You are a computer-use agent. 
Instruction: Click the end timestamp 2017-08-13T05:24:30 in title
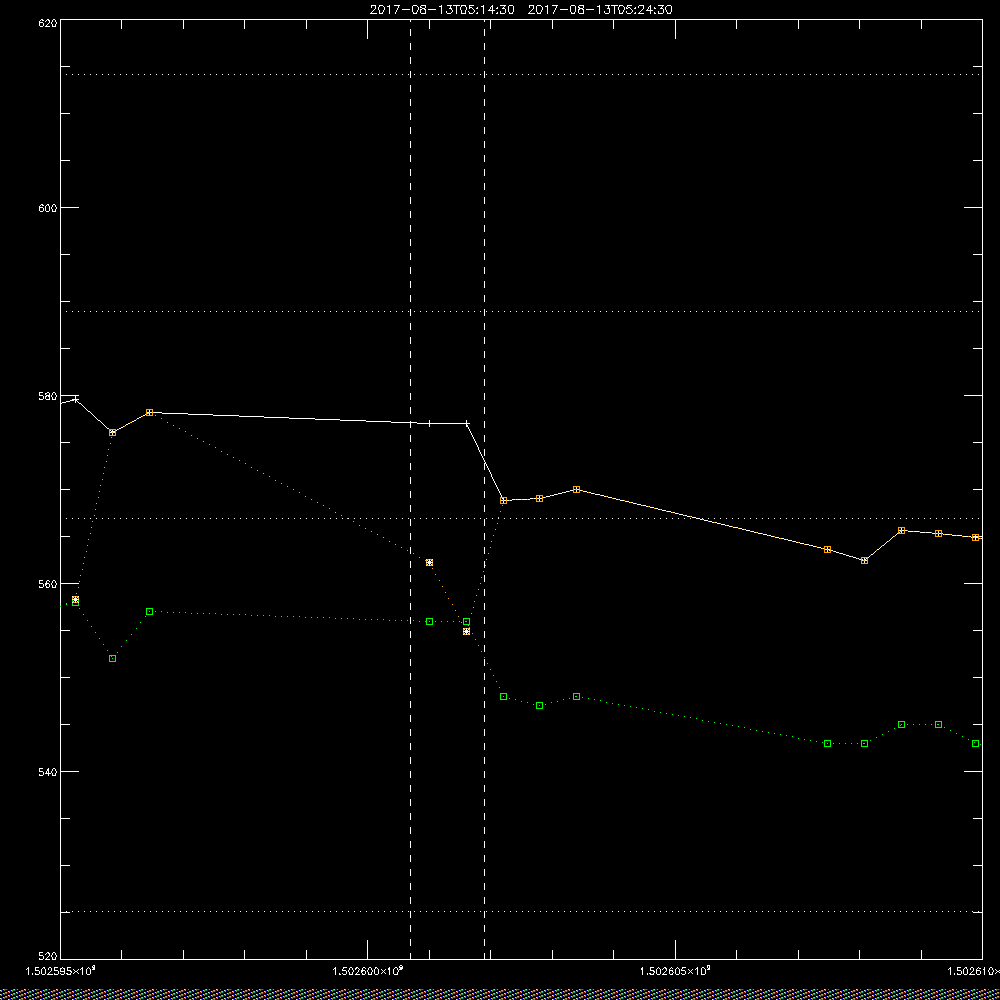pyautogui.click(x=599, y=10)
